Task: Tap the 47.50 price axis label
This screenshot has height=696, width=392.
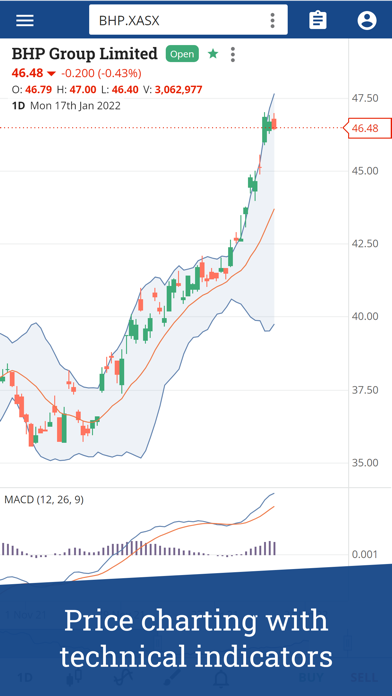Action: click(x=365, y=98)
